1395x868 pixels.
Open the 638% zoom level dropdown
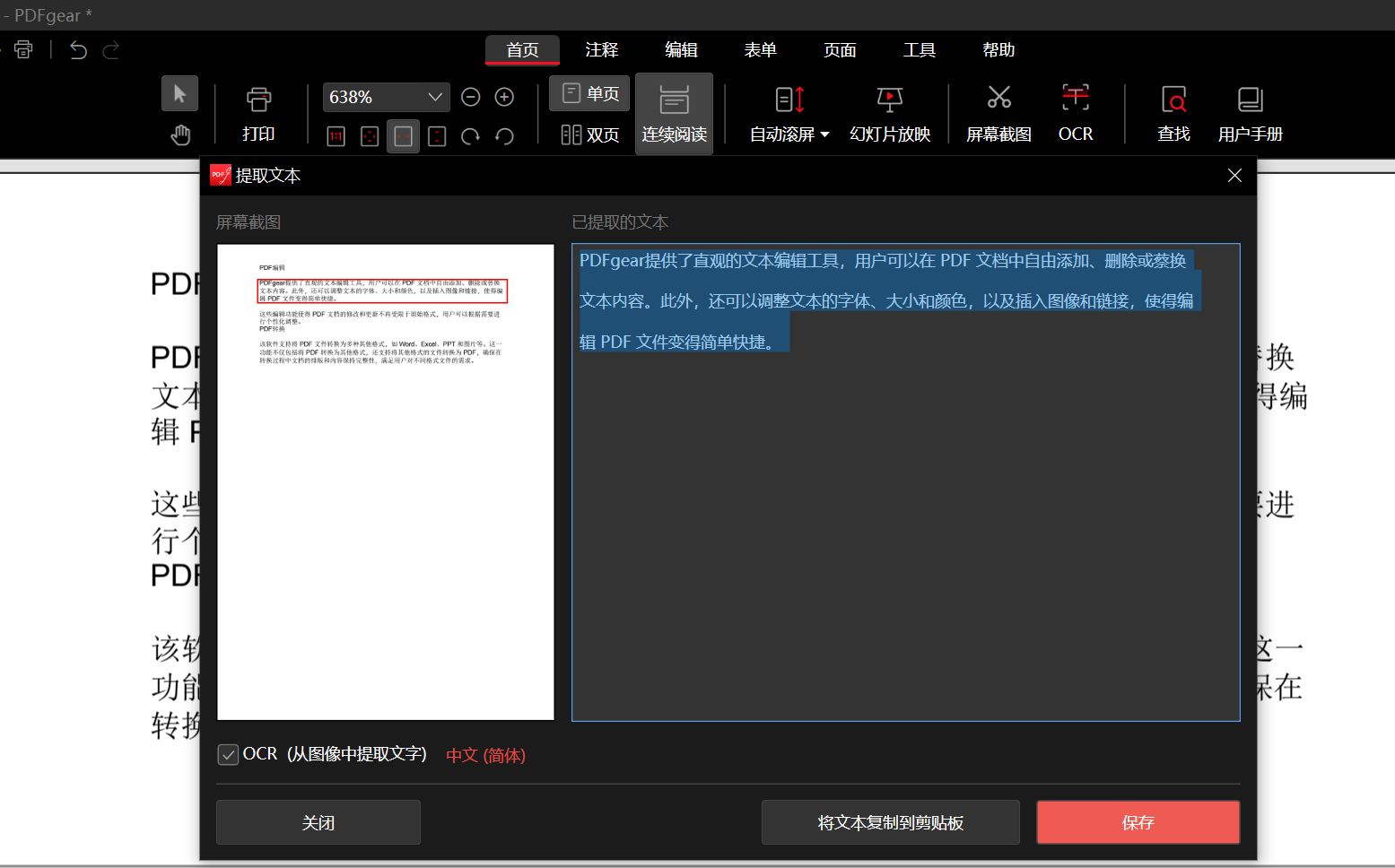point(386,97)
